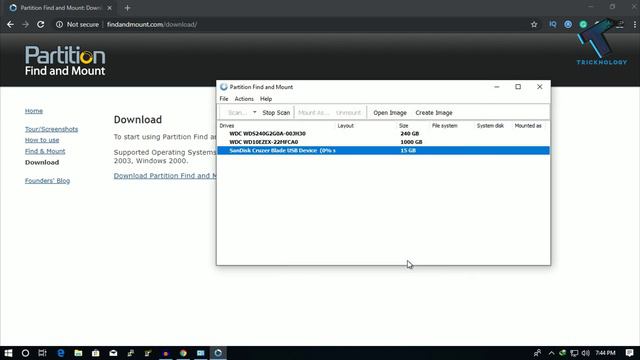Click the 1000 GB size cell
The height and width of the screenshot is (360, 640).
(x=411, y=142)
